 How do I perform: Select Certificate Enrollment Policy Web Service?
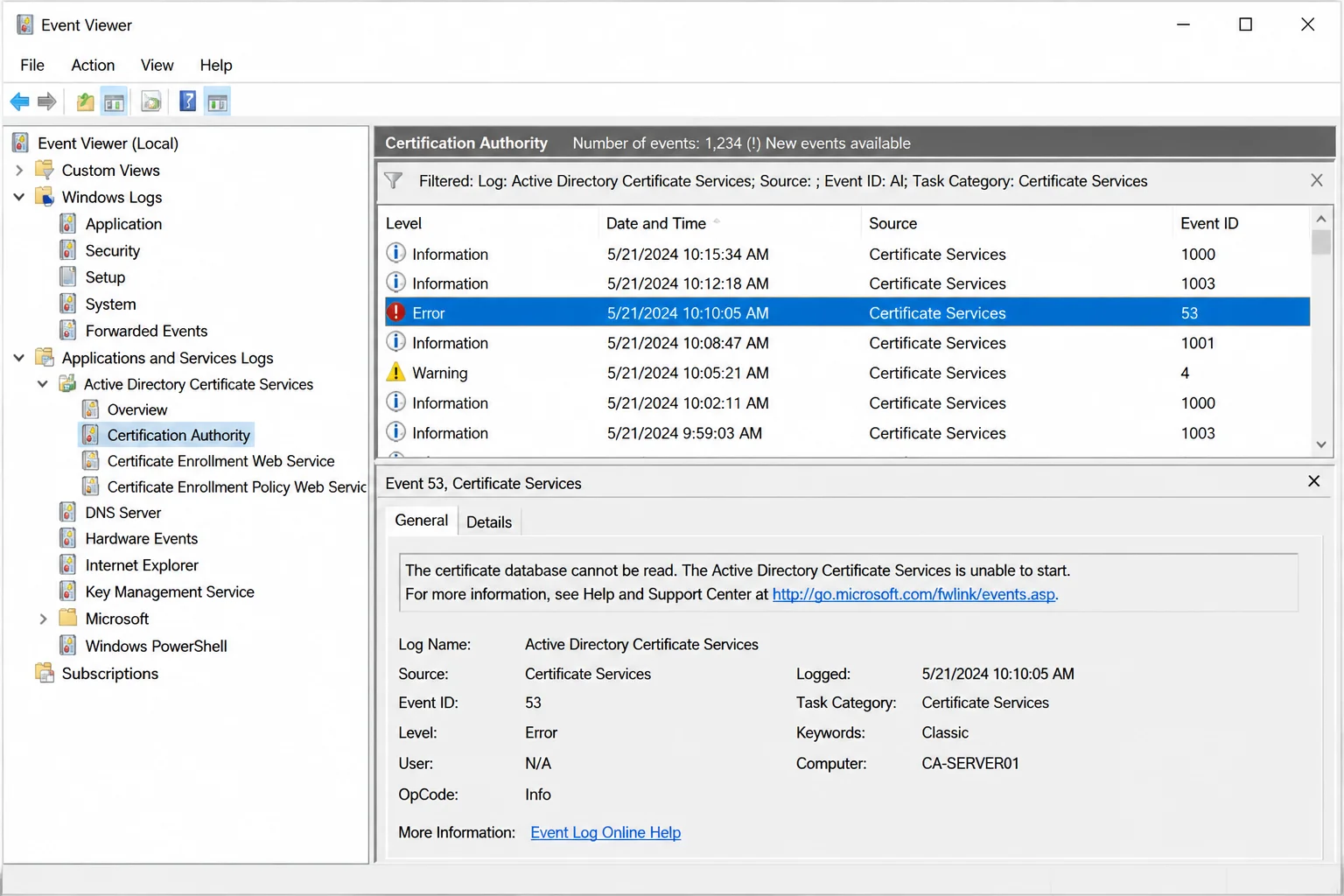point(236,487)
